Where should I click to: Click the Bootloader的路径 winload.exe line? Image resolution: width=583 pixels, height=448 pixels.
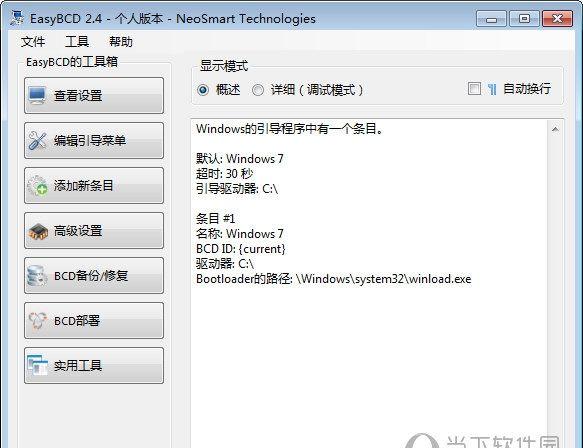334,279
